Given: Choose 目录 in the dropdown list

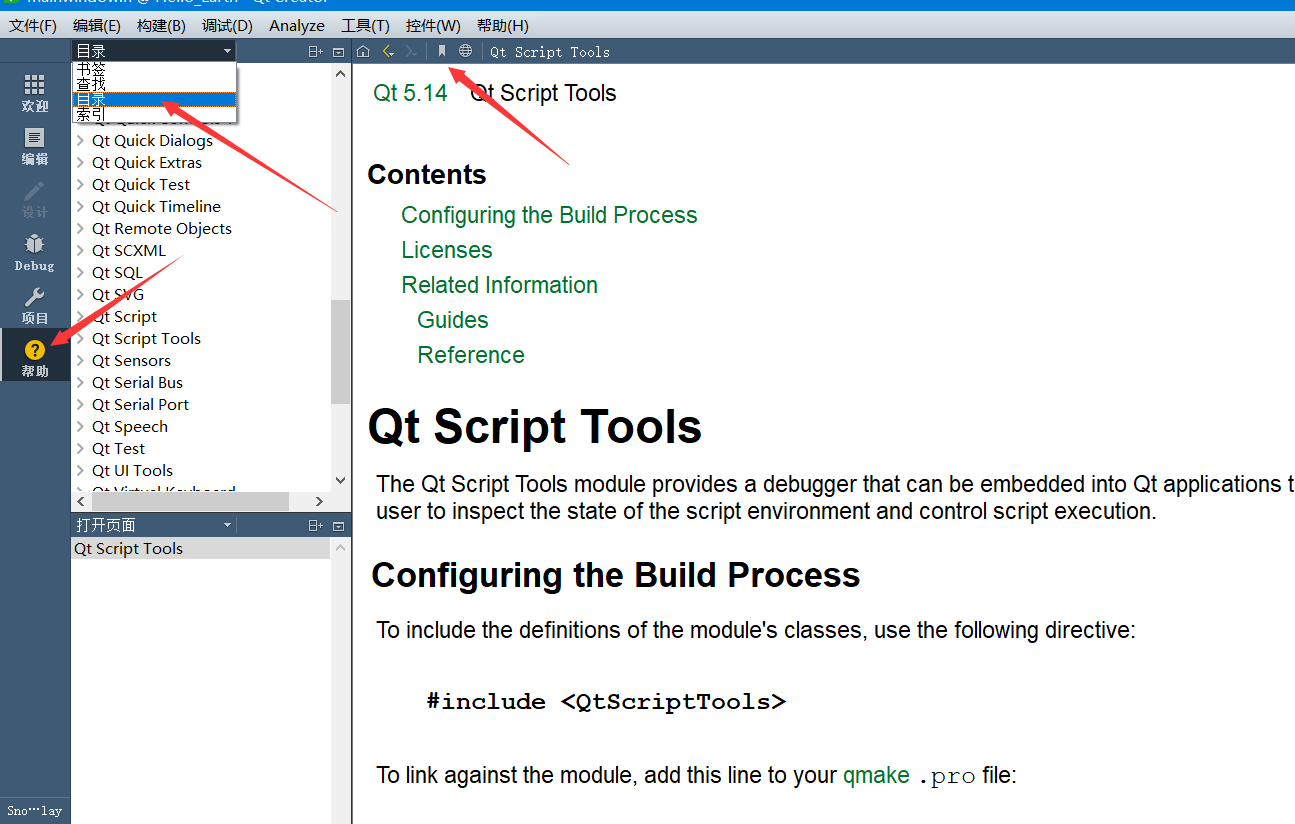Looking at the screenshot, I should tap(154, 99).
